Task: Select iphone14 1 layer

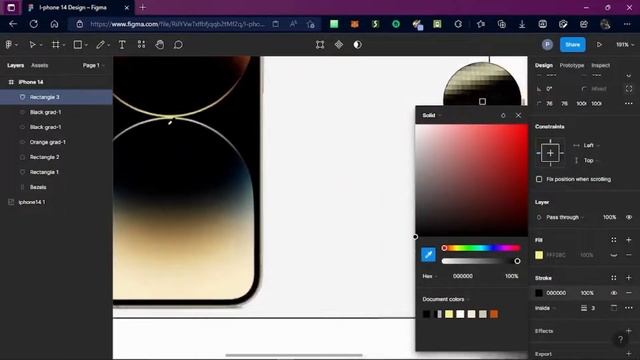Action: pos(56,202)
